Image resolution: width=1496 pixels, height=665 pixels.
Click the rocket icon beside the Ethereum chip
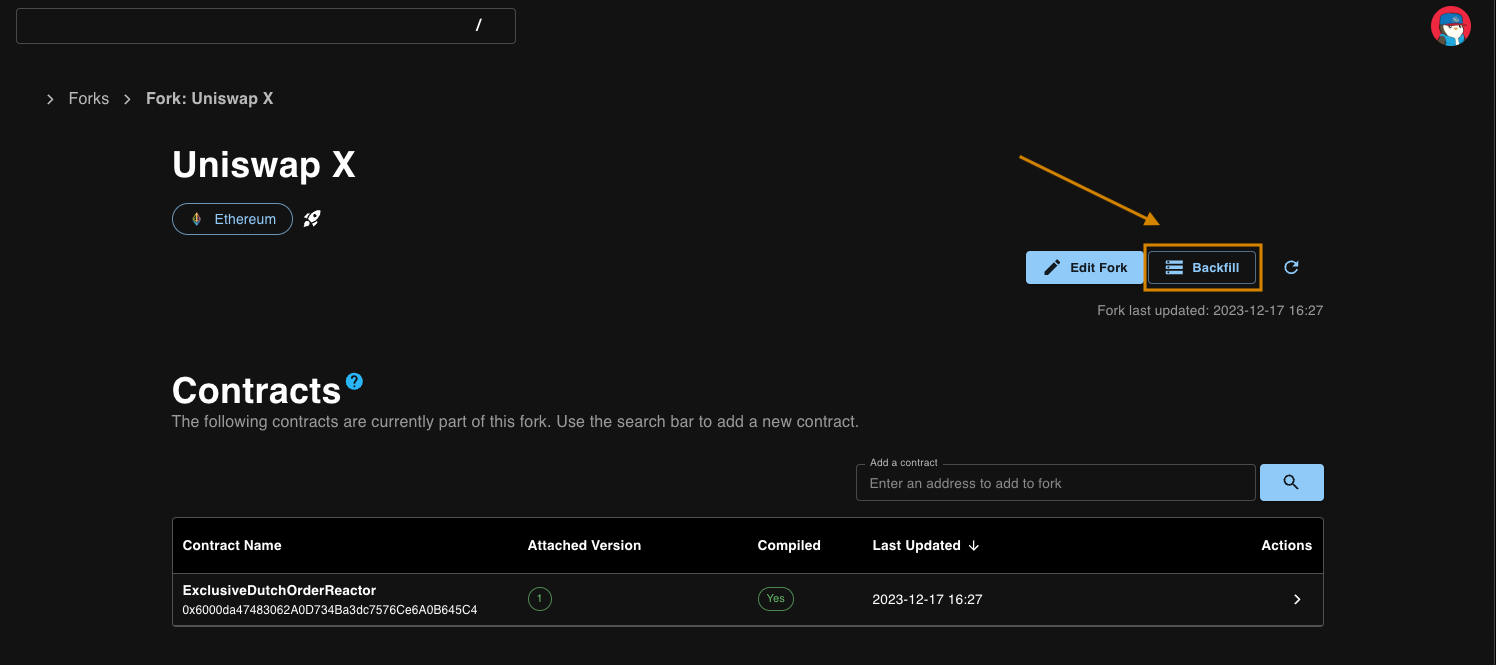click(x=312, y=219)
